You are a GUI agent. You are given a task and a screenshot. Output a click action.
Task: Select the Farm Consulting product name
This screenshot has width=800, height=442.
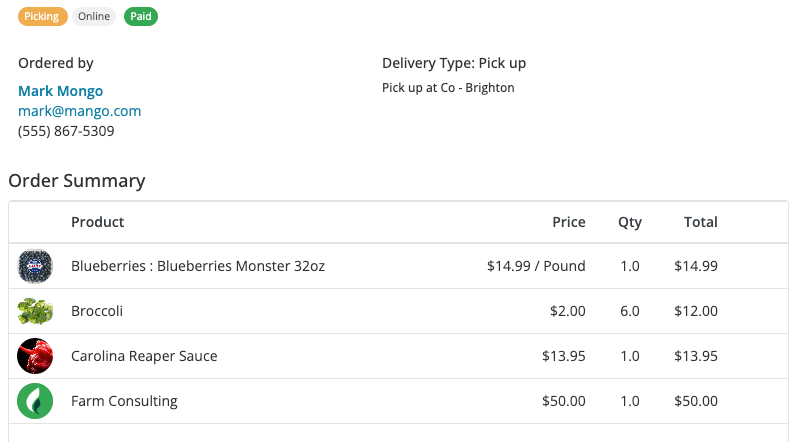(124, 401)
